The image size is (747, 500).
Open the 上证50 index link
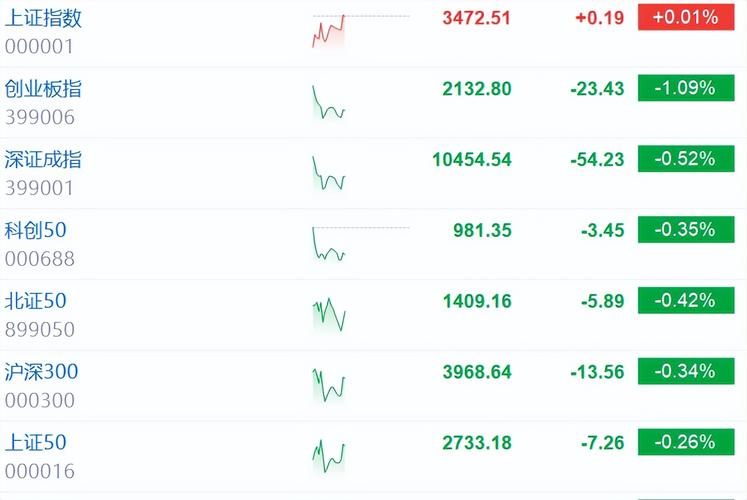[x=36, y=443]
